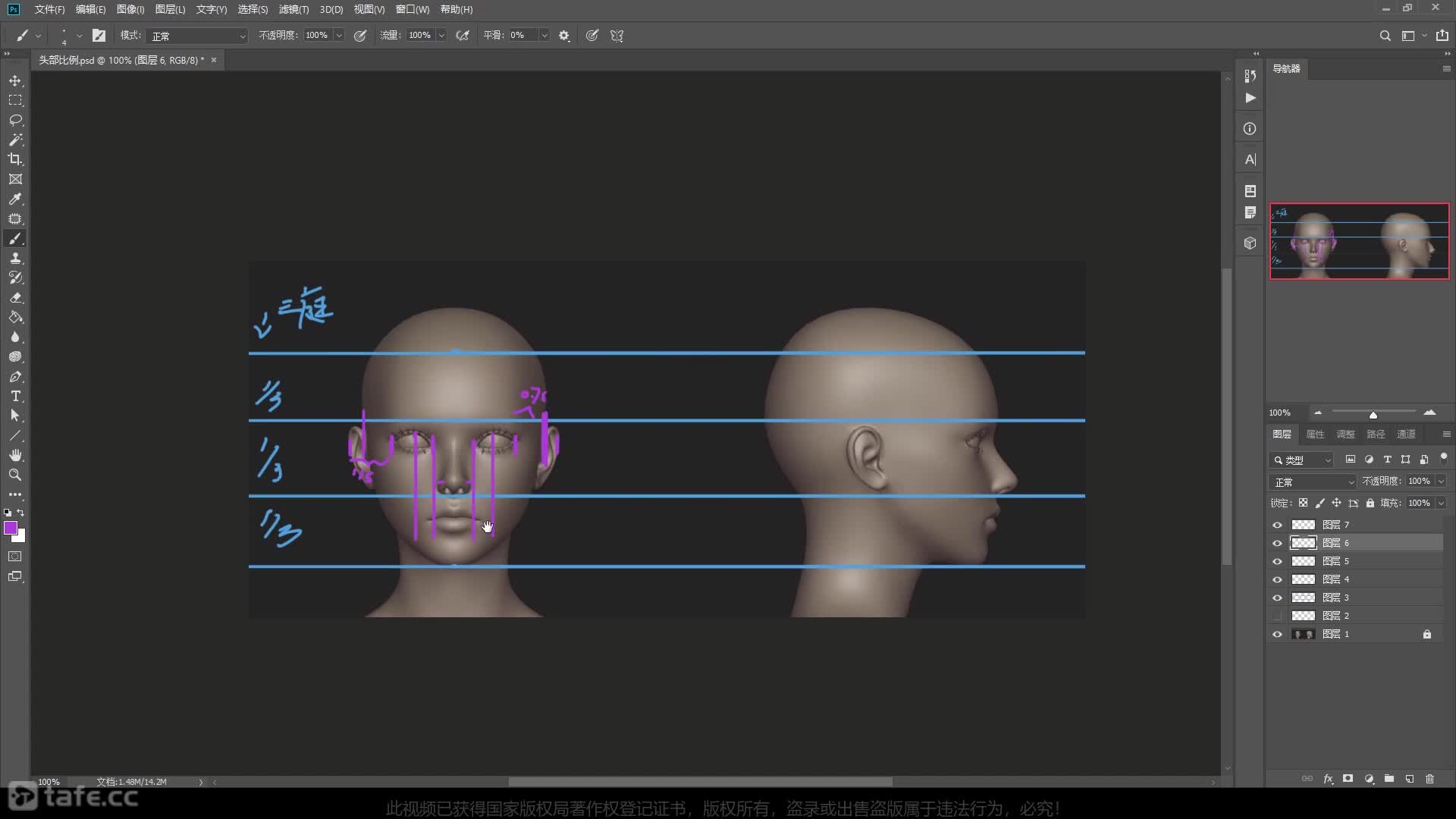Screen dimensions: 1456x819
Task: Open the layer 填充 dropdown arrow
Action: point(1441,503)
